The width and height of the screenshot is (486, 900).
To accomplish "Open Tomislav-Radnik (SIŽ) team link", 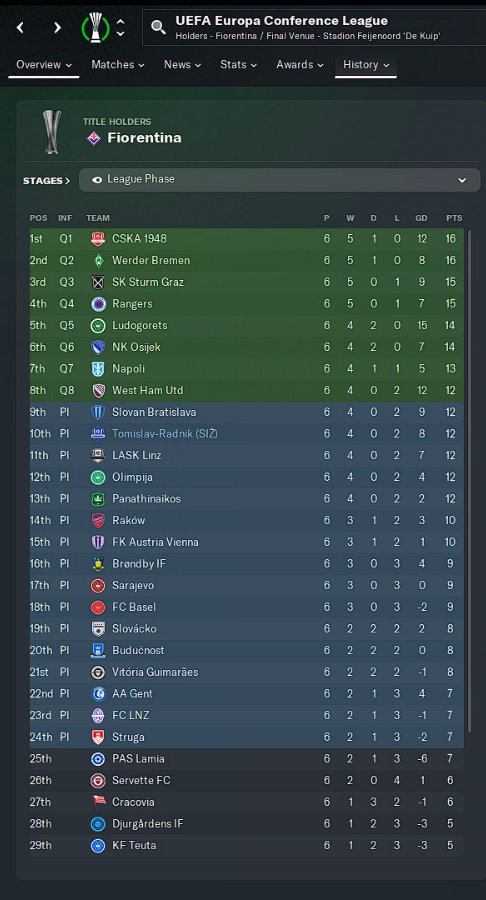I will [x=165, y=434].
